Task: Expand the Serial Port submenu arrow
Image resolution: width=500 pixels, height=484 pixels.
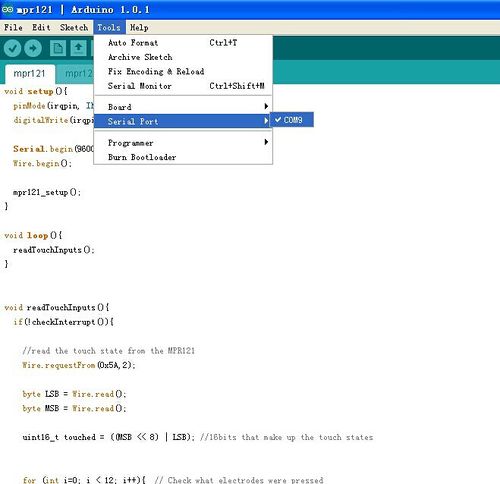Action: point(266,121)
